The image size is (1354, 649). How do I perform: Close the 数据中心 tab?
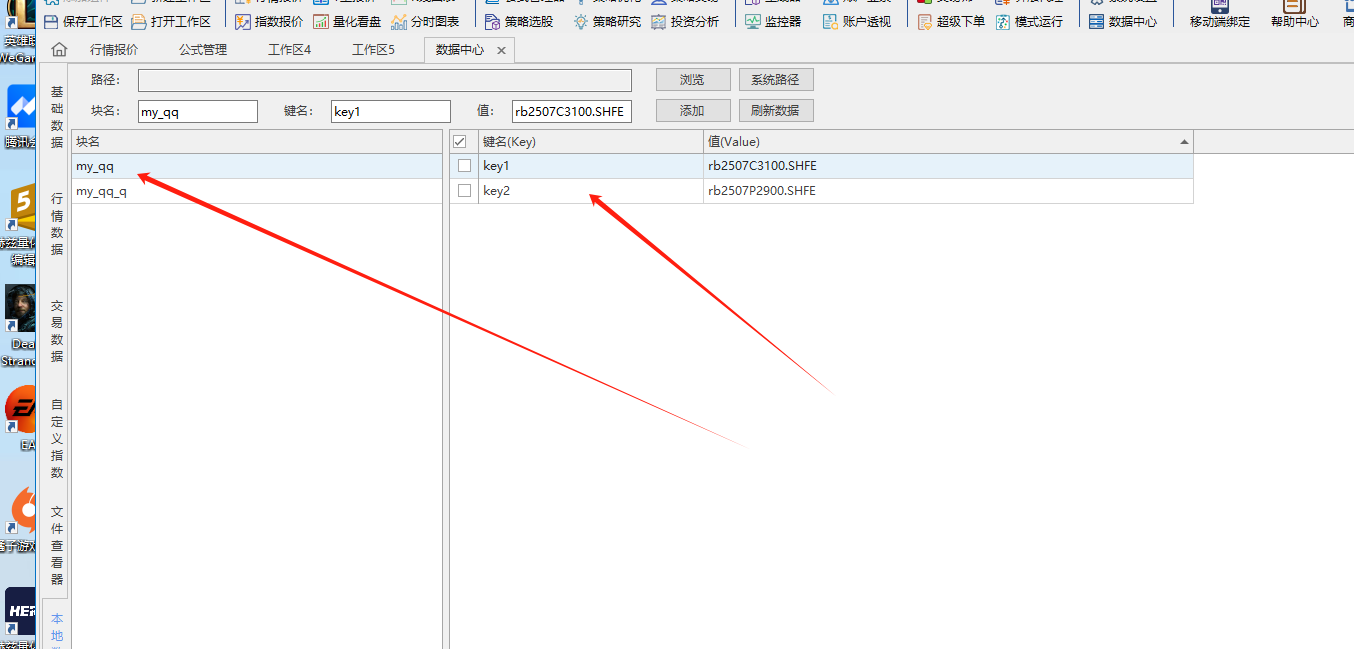point(501,50)
